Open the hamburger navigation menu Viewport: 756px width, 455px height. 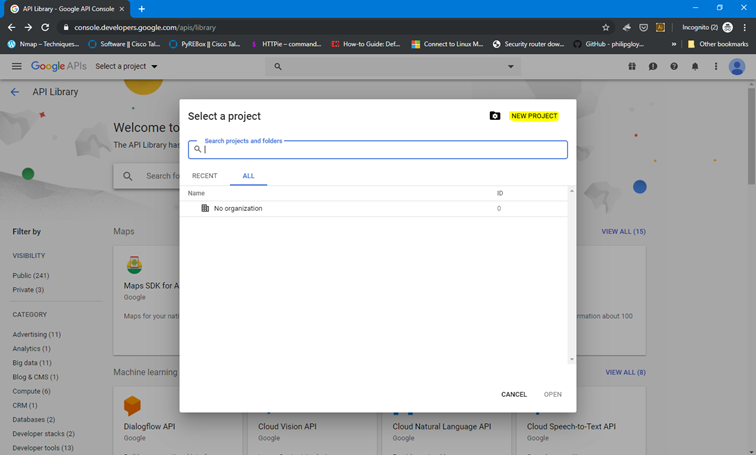pos(17,67)
